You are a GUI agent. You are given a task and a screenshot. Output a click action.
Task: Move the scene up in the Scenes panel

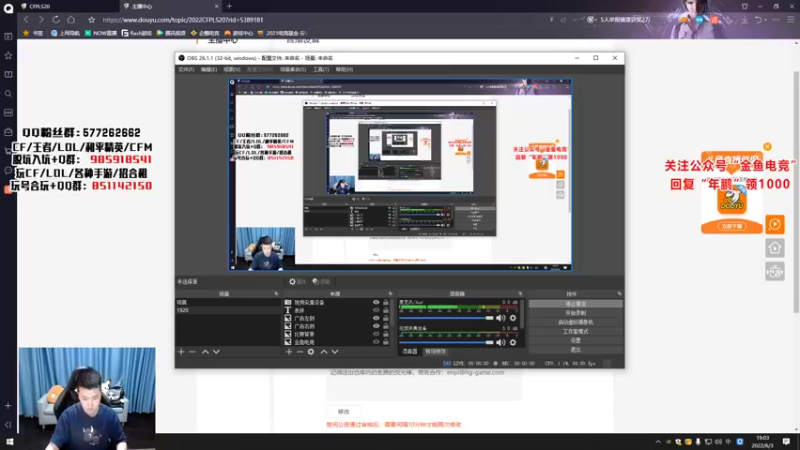(205, 352)
